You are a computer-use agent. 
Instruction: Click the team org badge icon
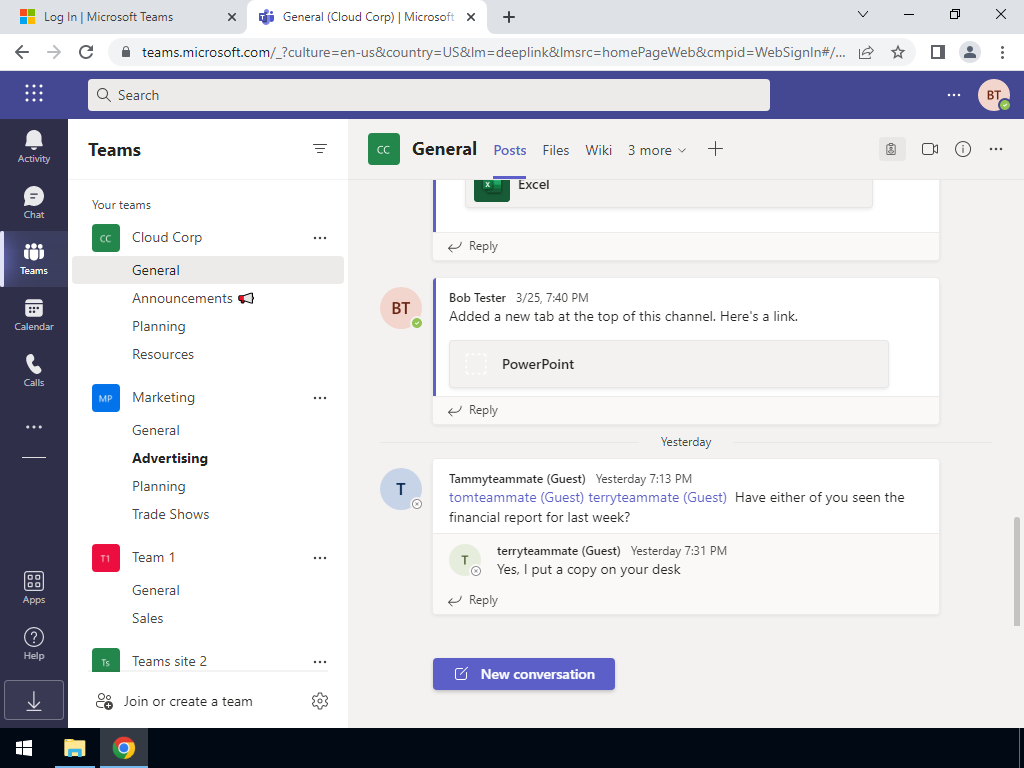(891, 150)
